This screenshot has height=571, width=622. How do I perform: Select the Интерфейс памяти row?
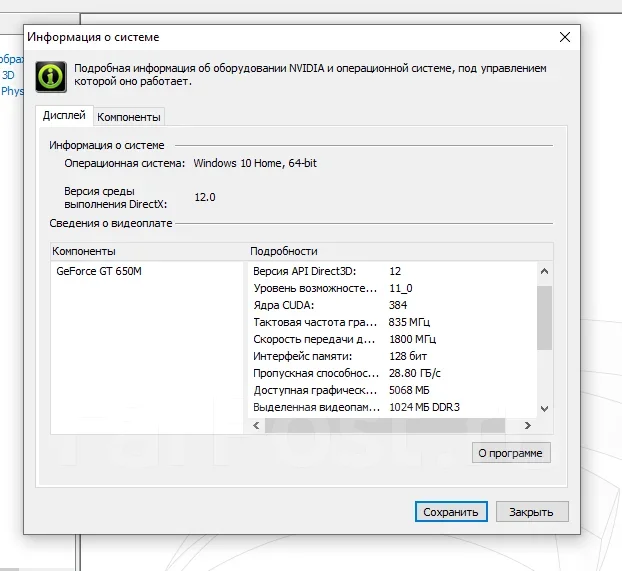pyautogui.click(x=393, y=356)
